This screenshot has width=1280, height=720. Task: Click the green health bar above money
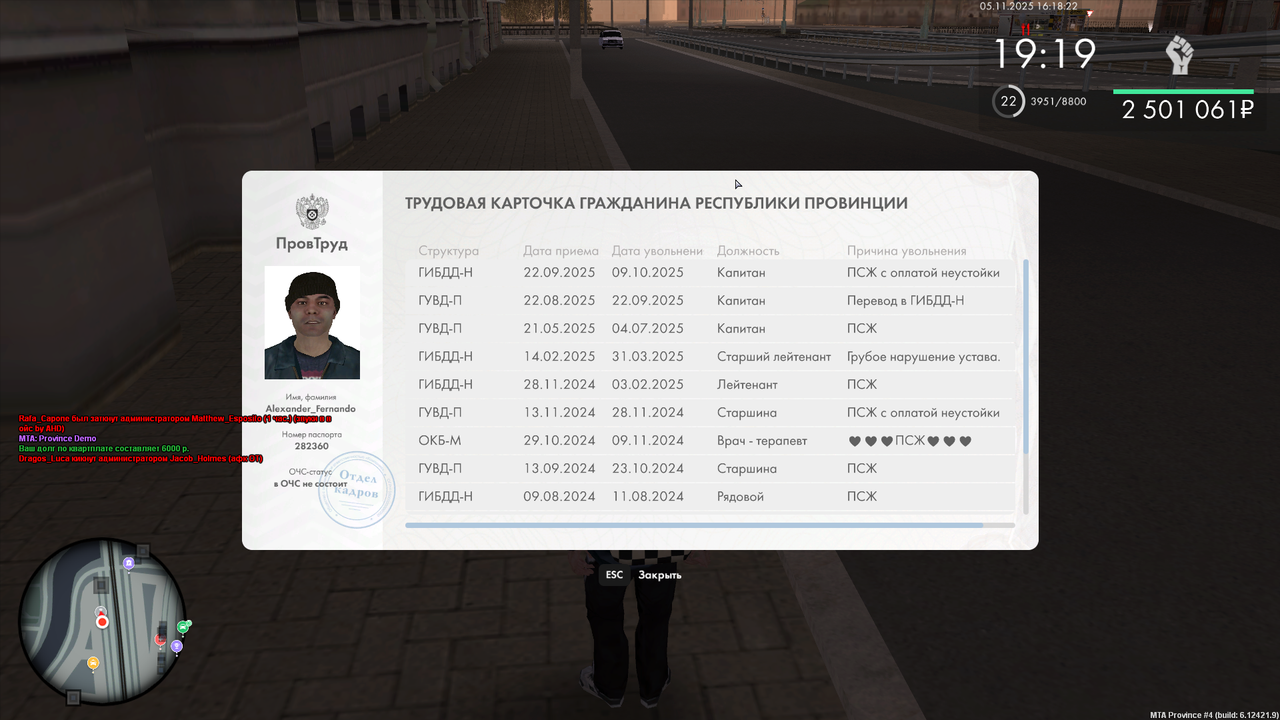pyautogui.click(x=1184, y=92)
